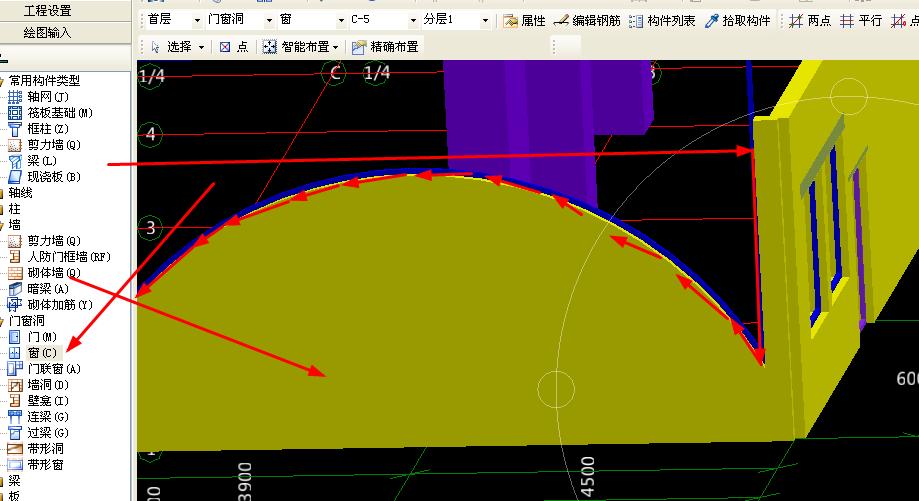The height and width of the screenshot is (501, 919).
Task: Select 梁(L) in the tree
Action: pyautogui.click(x=42, y=161)
